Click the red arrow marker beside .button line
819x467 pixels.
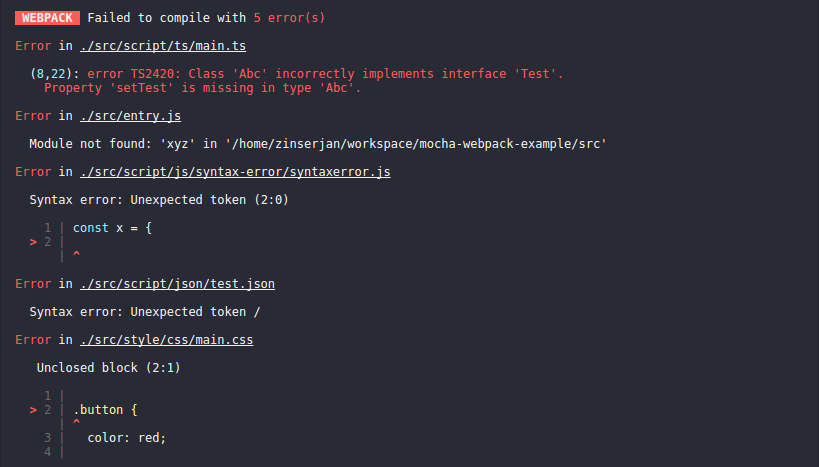[33, 410]
